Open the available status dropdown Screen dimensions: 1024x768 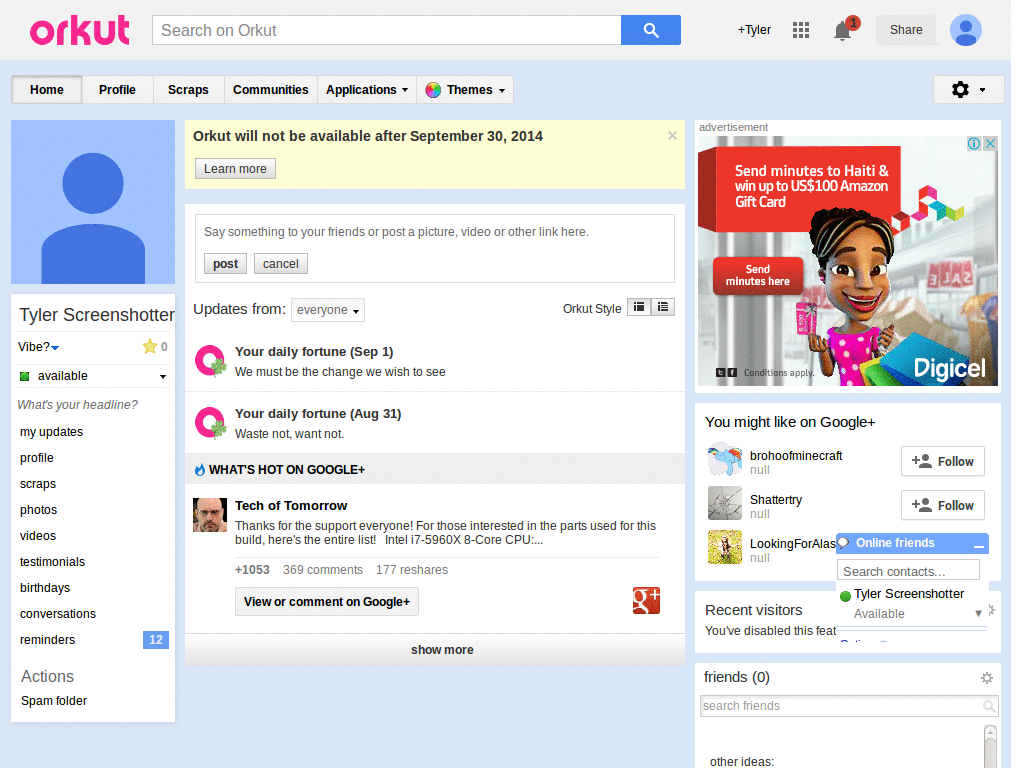click(x=163, y=377)
